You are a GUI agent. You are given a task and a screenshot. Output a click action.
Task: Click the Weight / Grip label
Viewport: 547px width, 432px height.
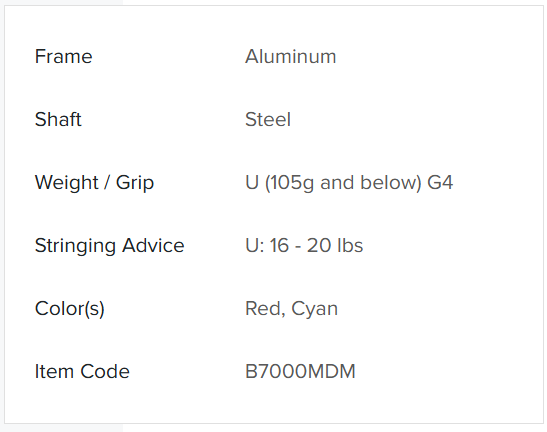tap(94, 183)
